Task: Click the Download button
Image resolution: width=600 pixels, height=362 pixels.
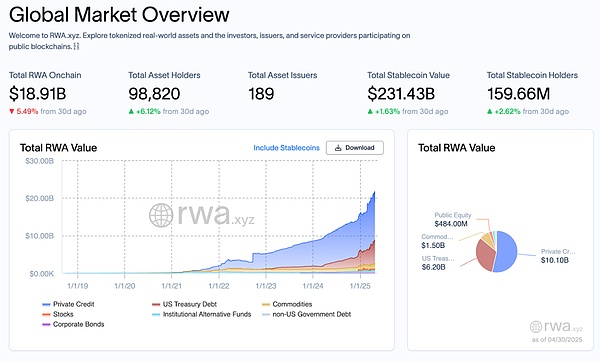Action: click(355, 148)
